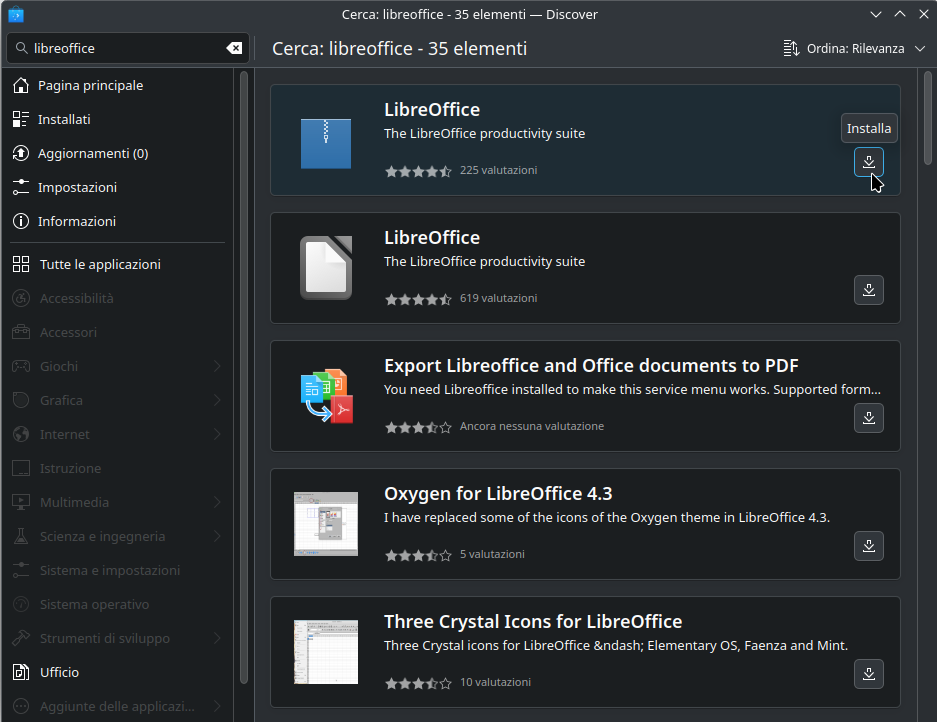Click the Discover app icon in title bar
This screenshot has height=722, width=937.
pyautogui.click(x=16, y=14)
